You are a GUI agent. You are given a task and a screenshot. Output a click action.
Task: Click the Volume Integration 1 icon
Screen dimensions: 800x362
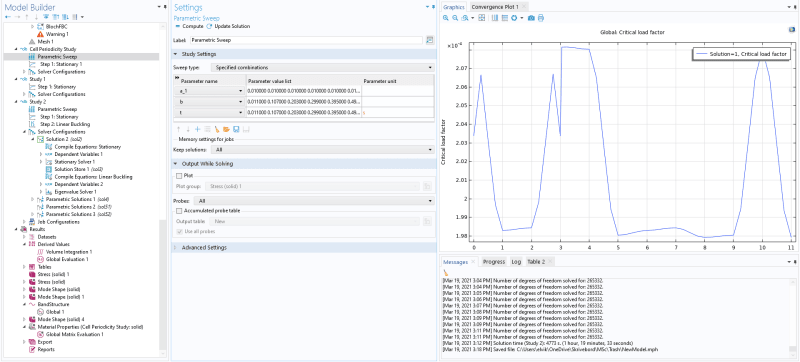point(41,252)
